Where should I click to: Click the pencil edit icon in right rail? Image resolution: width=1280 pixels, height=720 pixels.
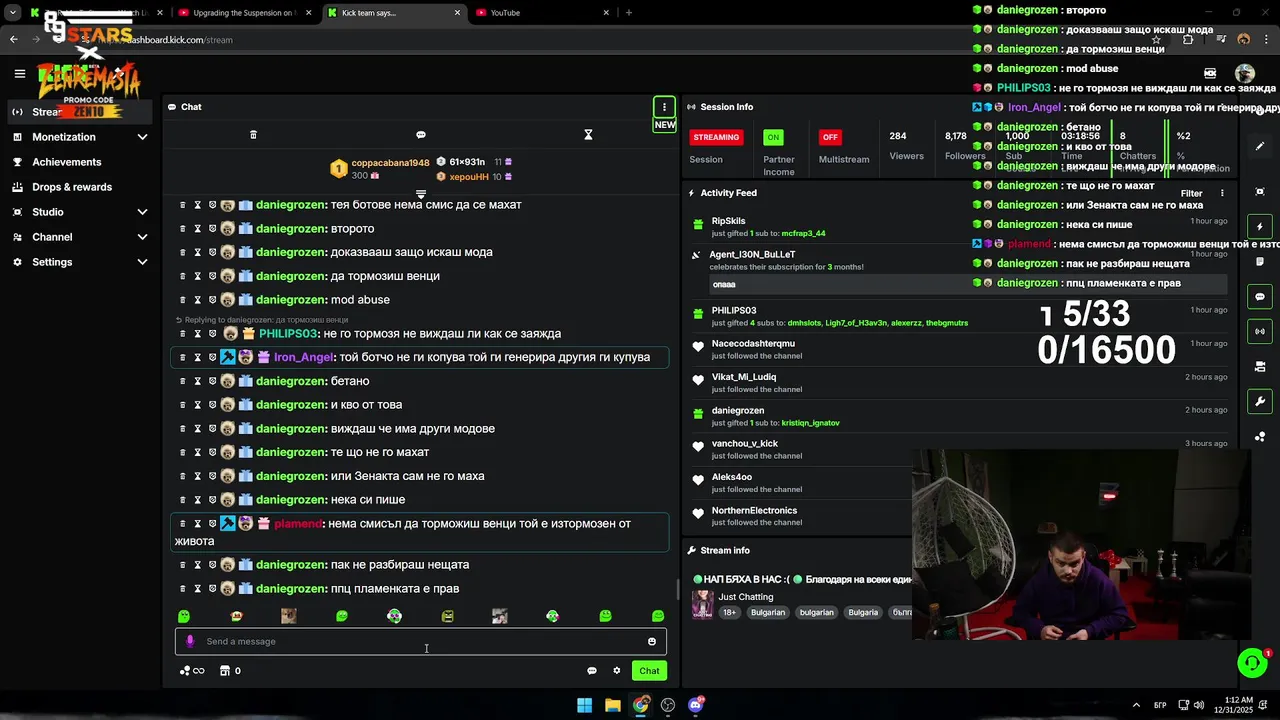point(1260,146)
